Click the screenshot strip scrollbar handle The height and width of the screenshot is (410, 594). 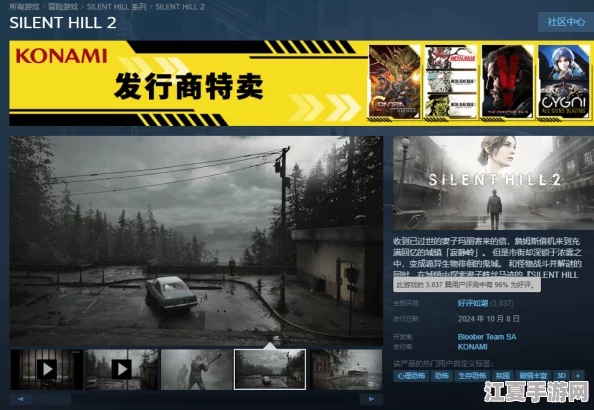click(52, 399)
